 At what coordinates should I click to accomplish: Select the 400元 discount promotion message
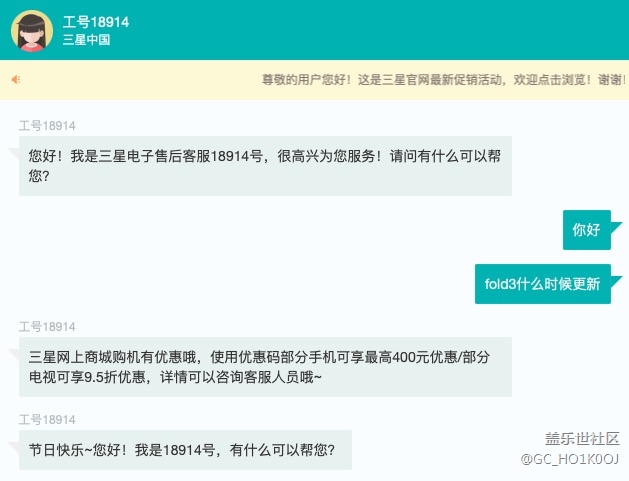(264, 367)
